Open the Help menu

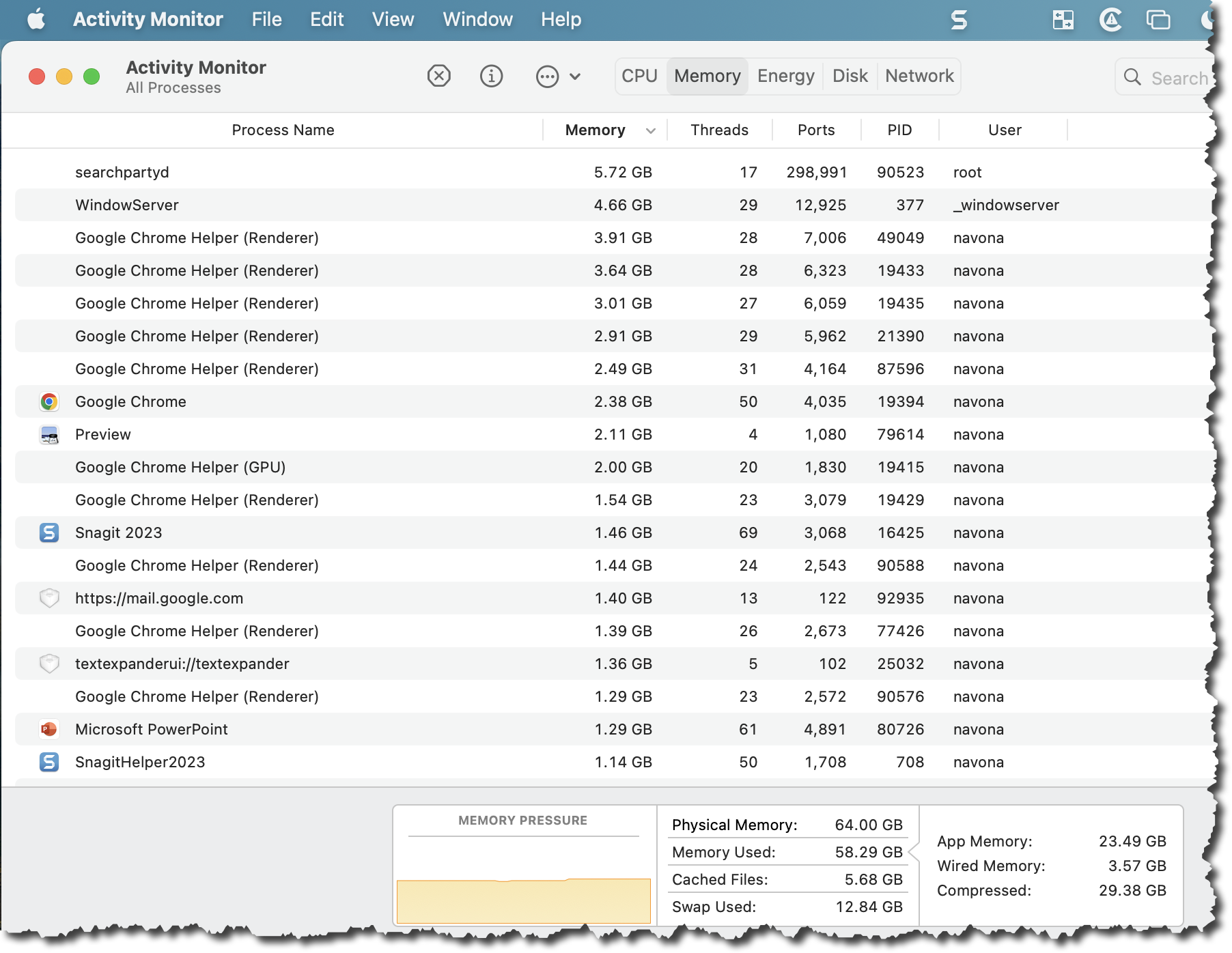pyautogui.click(x=561, y=19)
